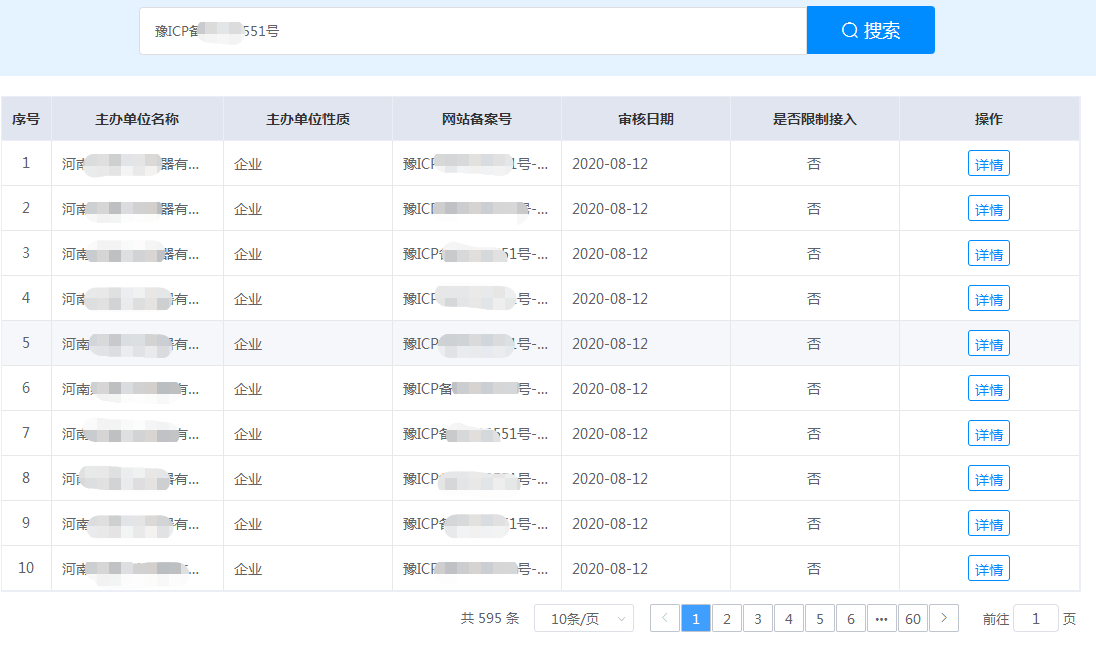This screenshot has width=1096, height=648.
Task: Click the 主办单位名称 column header
Action: (138, 118)
